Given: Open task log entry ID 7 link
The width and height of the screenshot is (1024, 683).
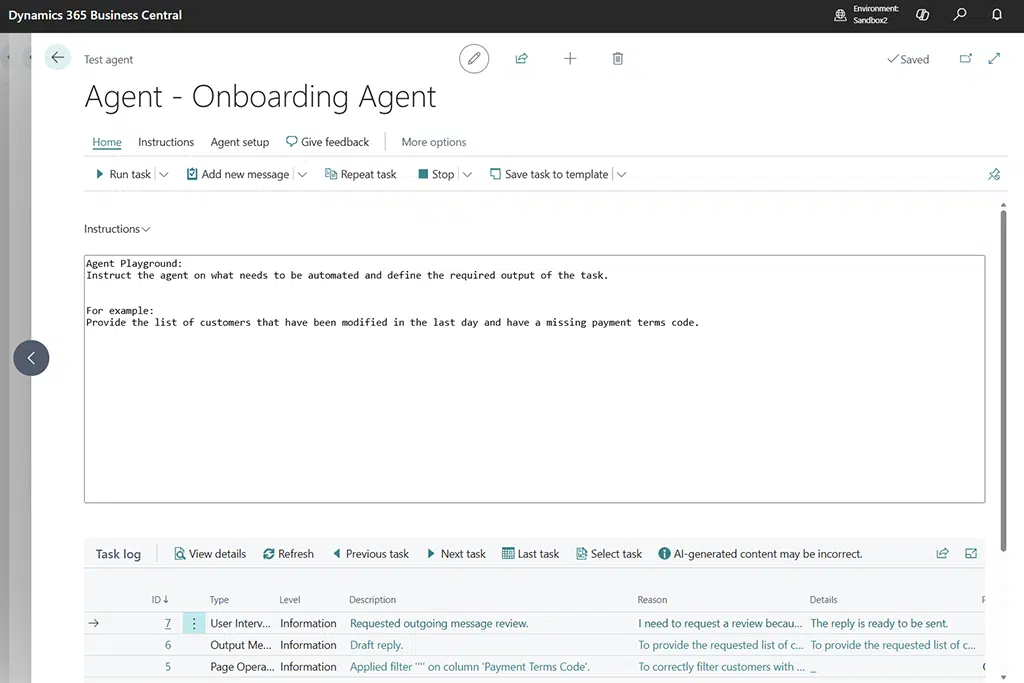Looking at the screenshot, I should tap(168, 624).
